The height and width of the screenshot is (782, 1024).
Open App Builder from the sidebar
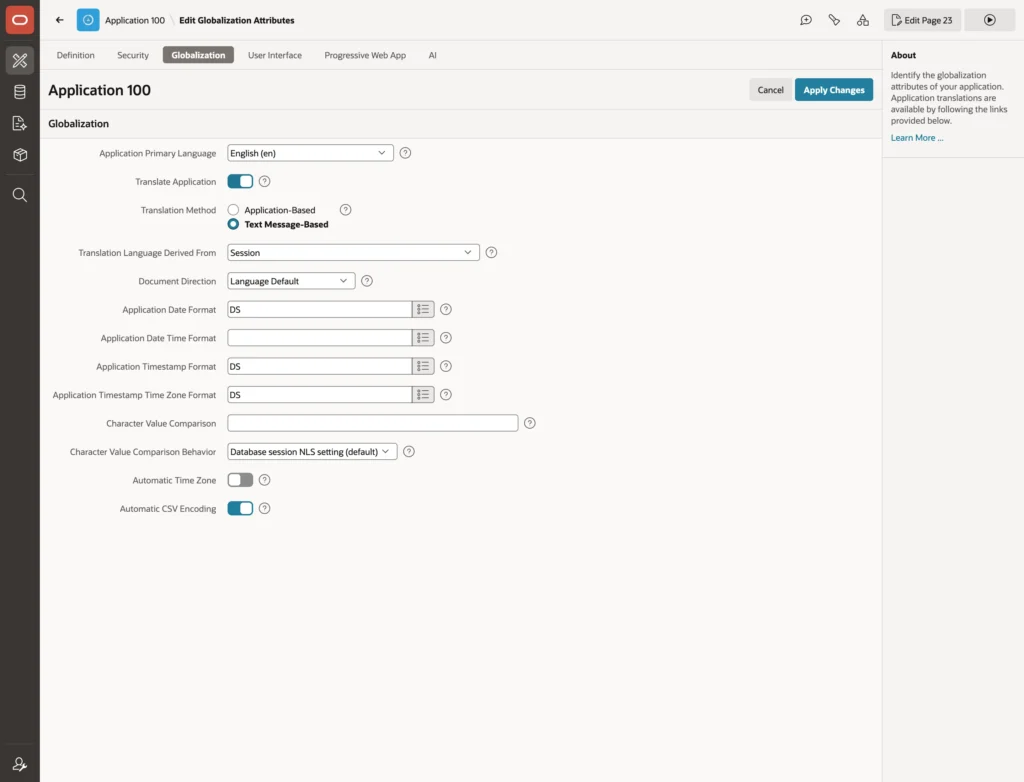click(20, 61)
